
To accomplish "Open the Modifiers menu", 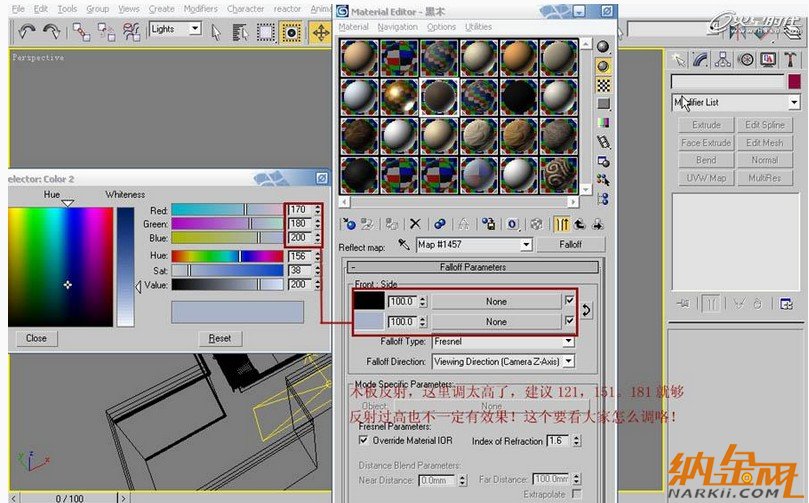I will pos(201,9).
